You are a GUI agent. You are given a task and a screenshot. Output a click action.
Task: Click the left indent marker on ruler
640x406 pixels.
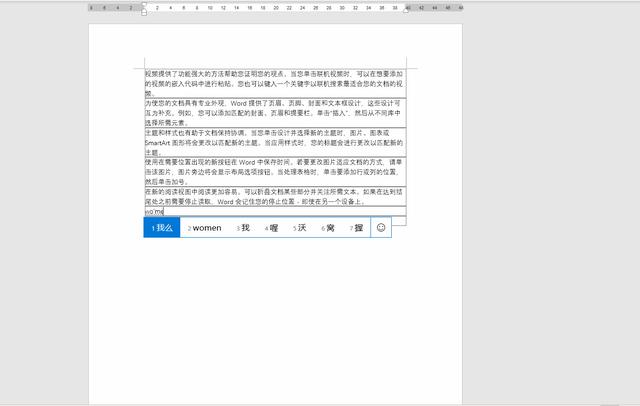point(145,12)
